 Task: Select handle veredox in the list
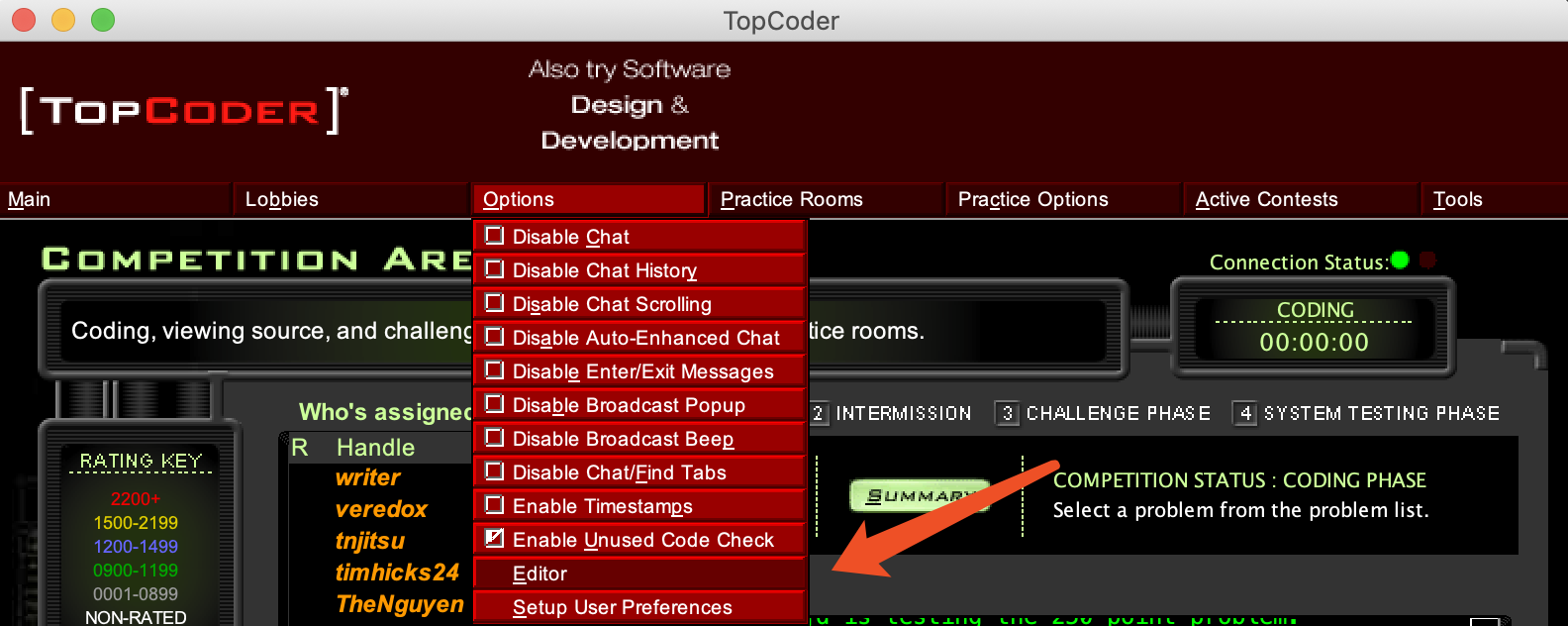tap(381, 509)
